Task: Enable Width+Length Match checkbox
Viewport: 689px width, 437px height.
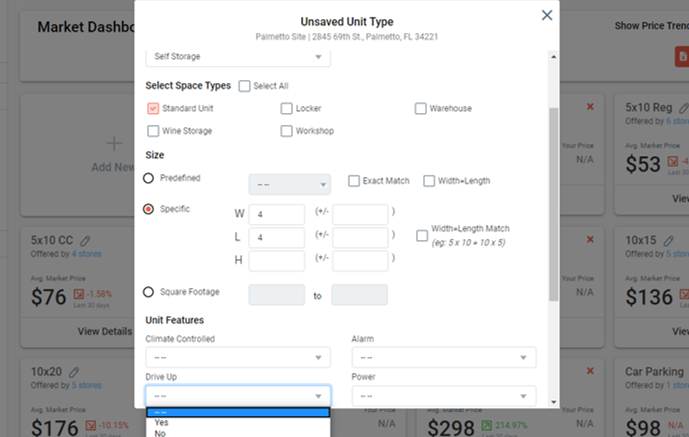Action: point(422,236)
